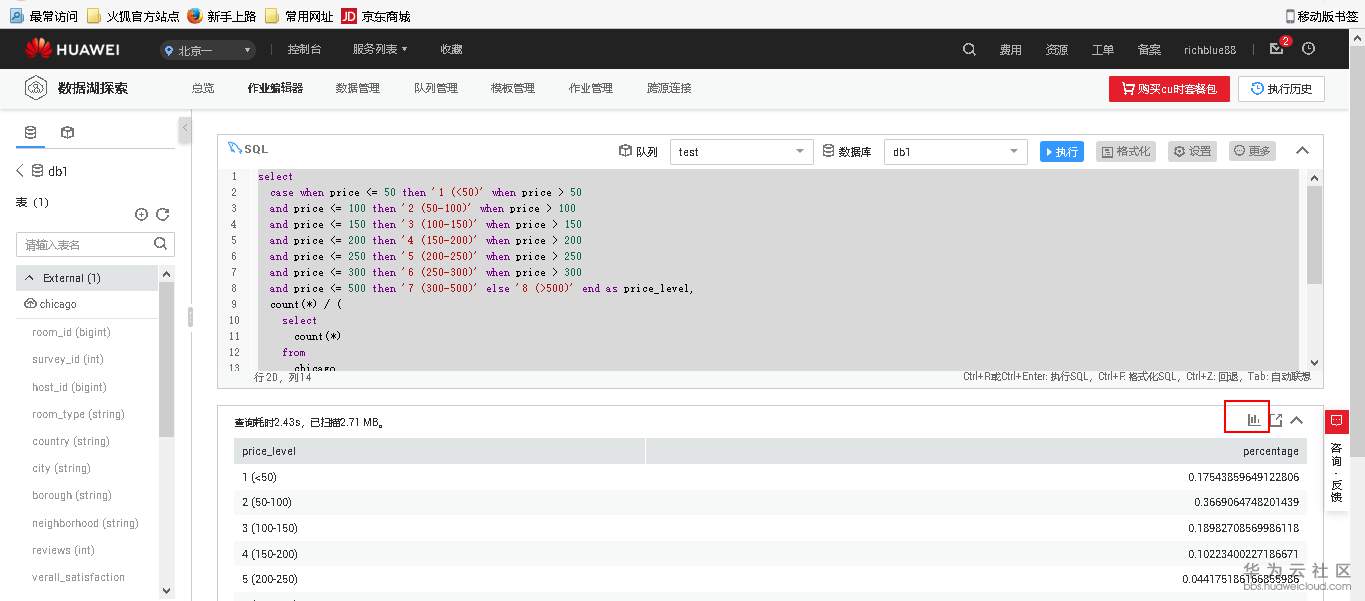The height and width of the screenshot is (601, 1365).
Task: Switch to the 作业管理 tab
Action: pyautogui.click(x=590, y=88)
